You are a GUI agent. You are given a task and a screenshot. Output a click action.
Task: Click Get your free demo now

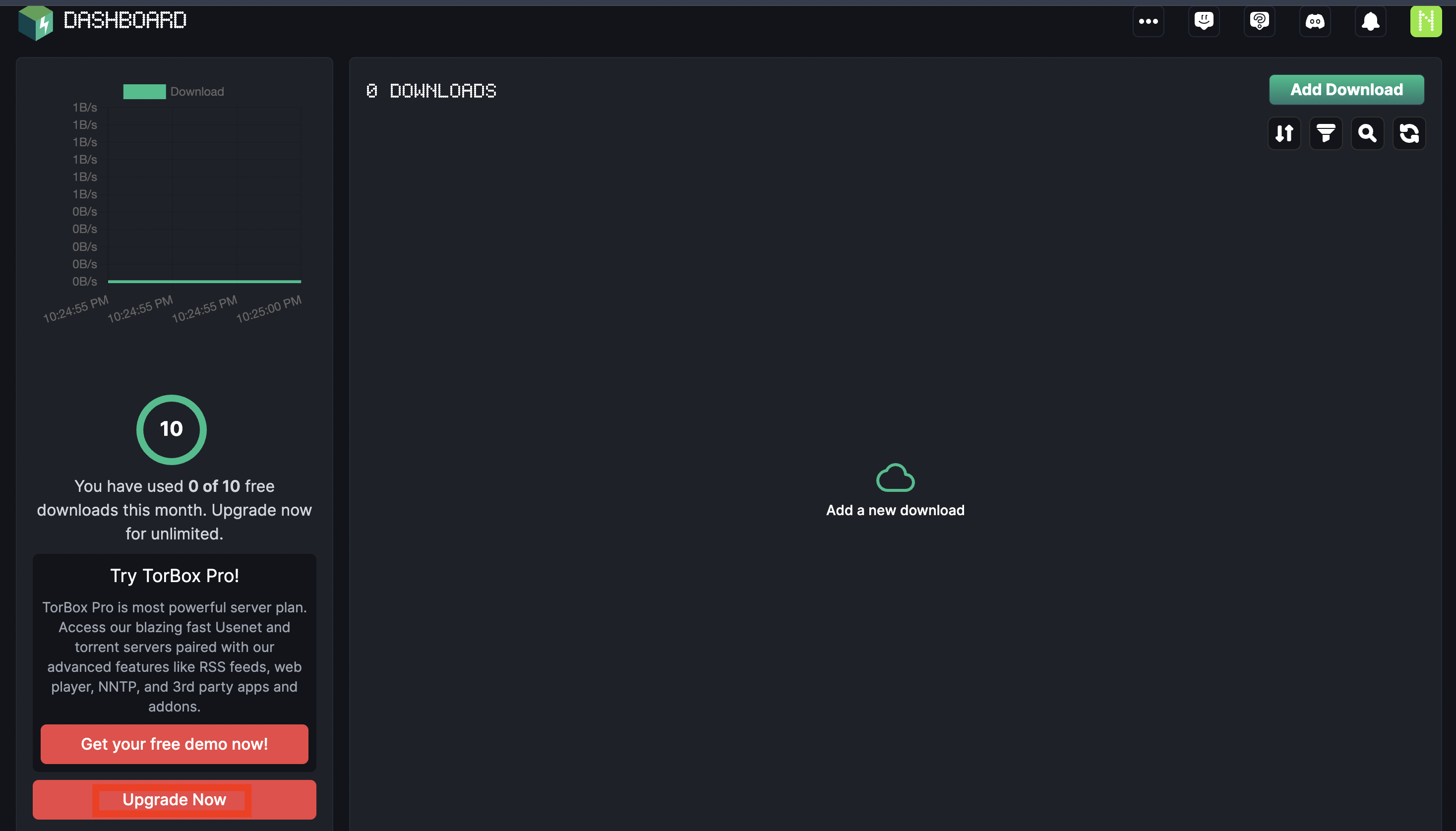[174, 744]
